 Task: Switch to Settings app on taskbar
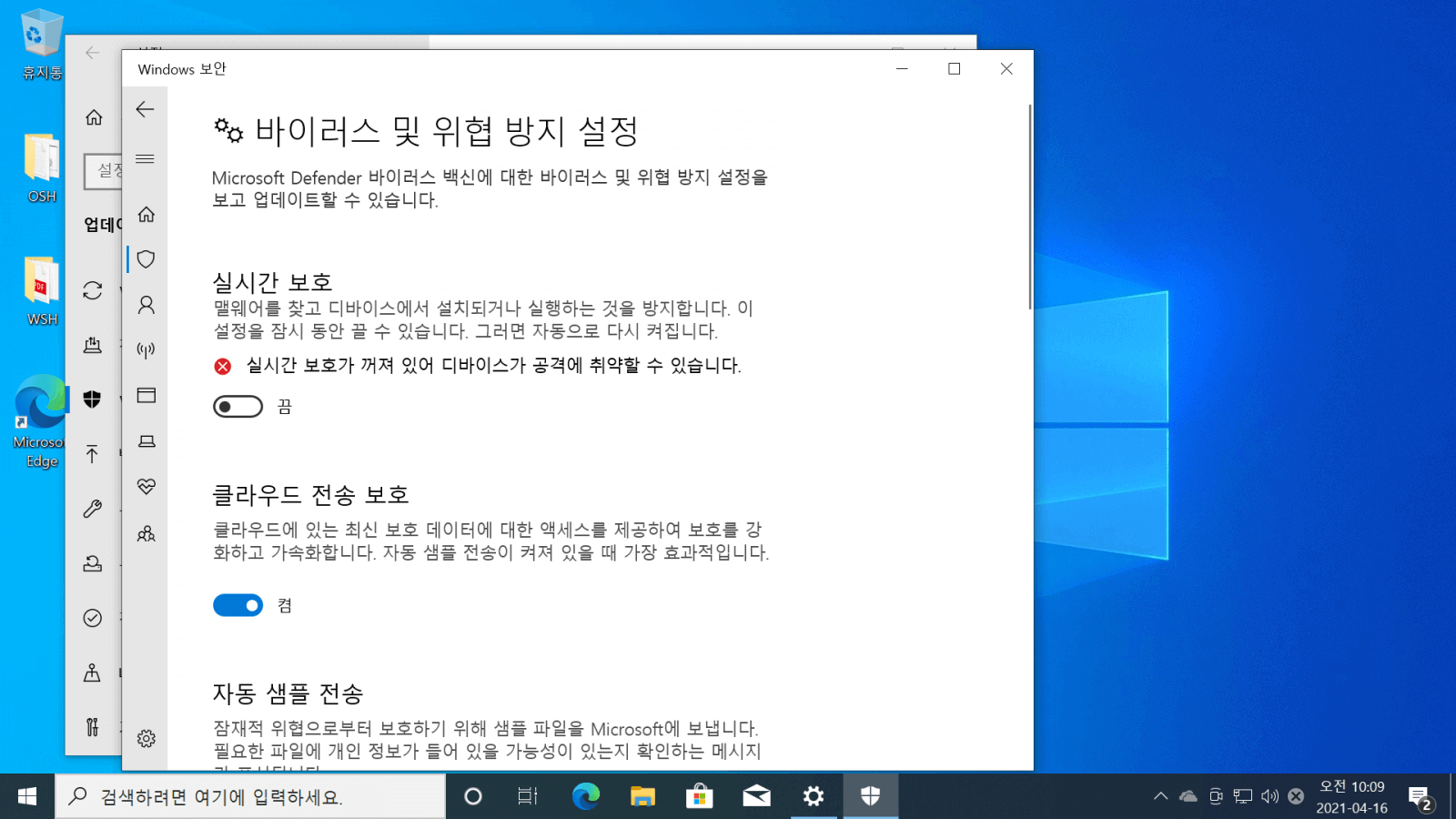tap(814, 796)
